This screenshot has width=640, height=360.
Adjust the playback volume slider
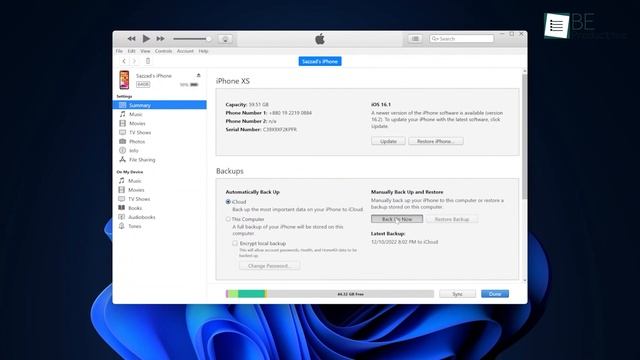(x=191, y=39)
